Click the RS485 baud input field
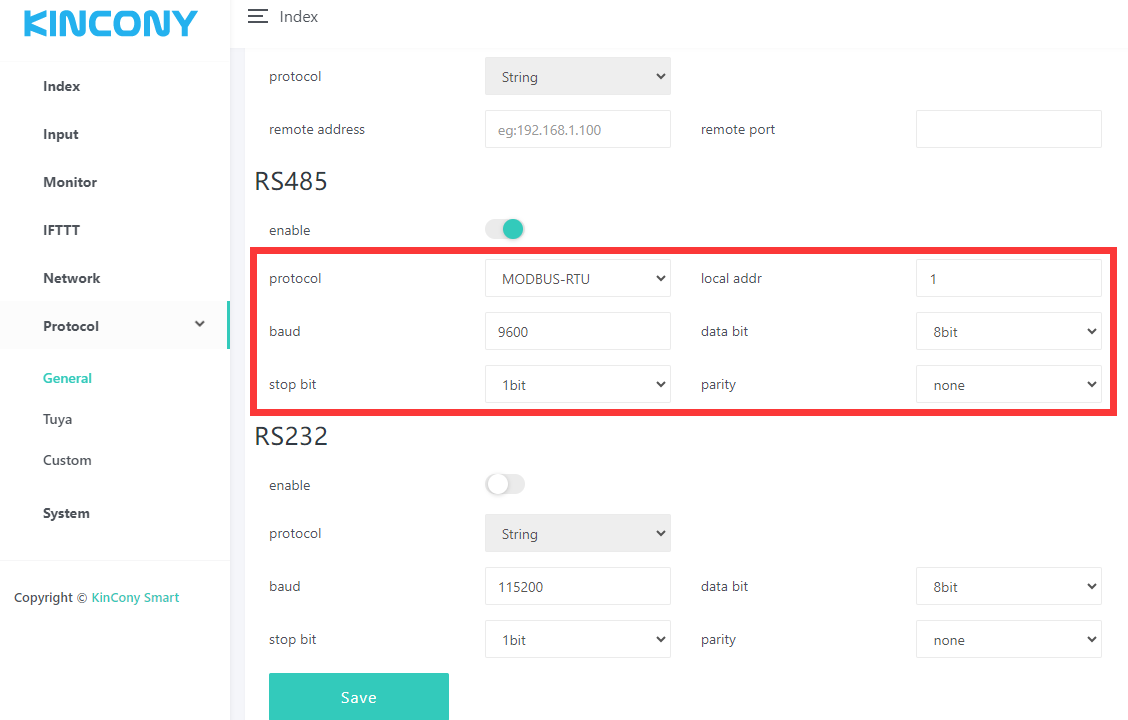1128x720 pixels. pyautogui.click(x=577, y=332)
